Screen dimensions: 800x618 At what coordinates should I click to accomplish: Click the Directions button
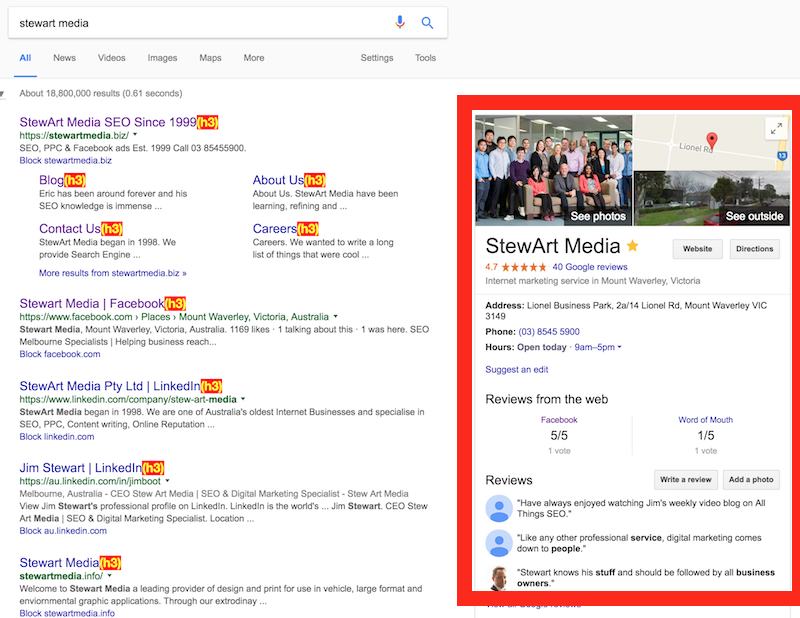(x=755, y=249)
